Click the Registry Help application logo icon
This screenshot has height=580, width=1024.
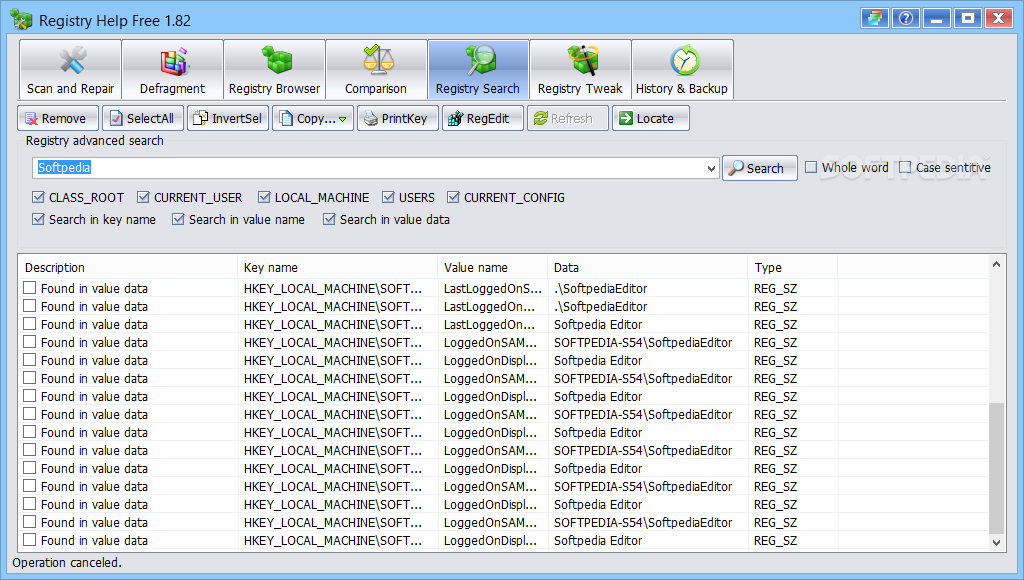point(21,20)
